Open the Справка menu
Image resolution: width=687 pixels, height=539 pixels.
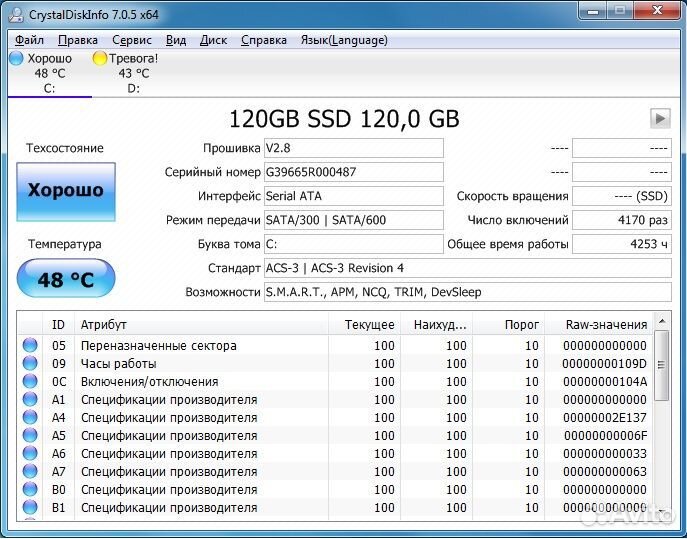pyautogui.click(x=264, y=40)
